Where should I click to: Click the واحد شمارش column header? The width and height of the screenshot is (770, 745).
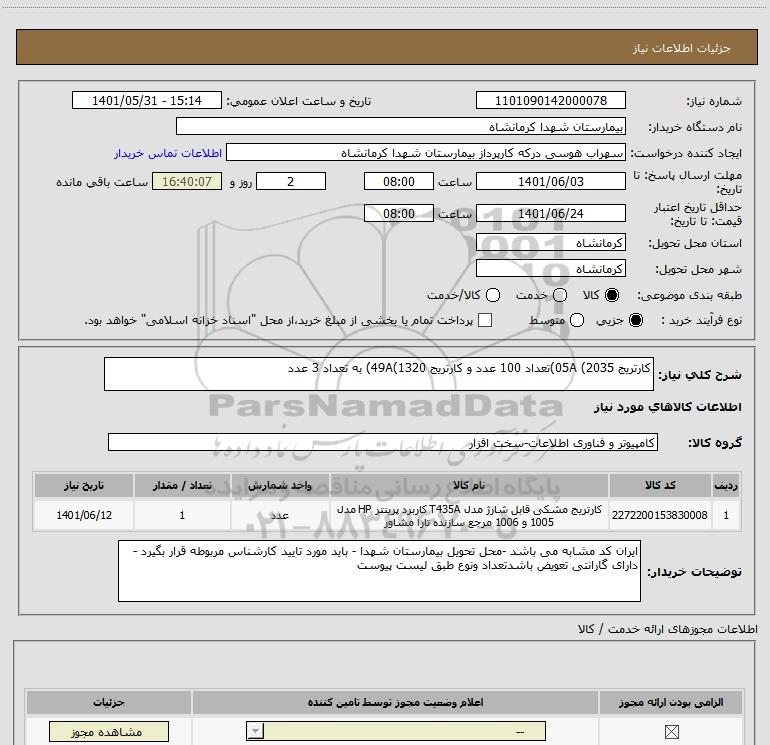[x=279, y=485]
